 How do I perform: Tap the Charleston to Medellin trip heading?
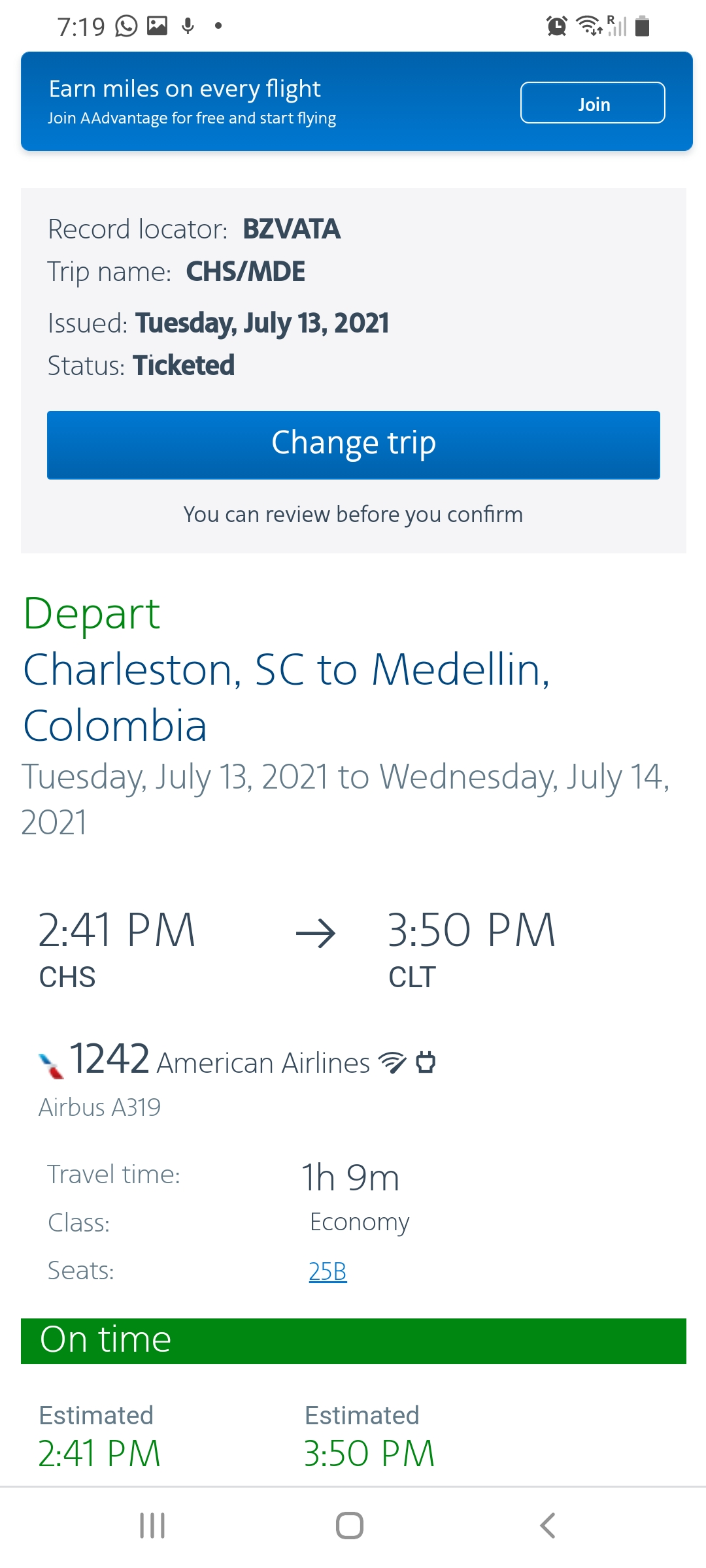coord(286,697)
